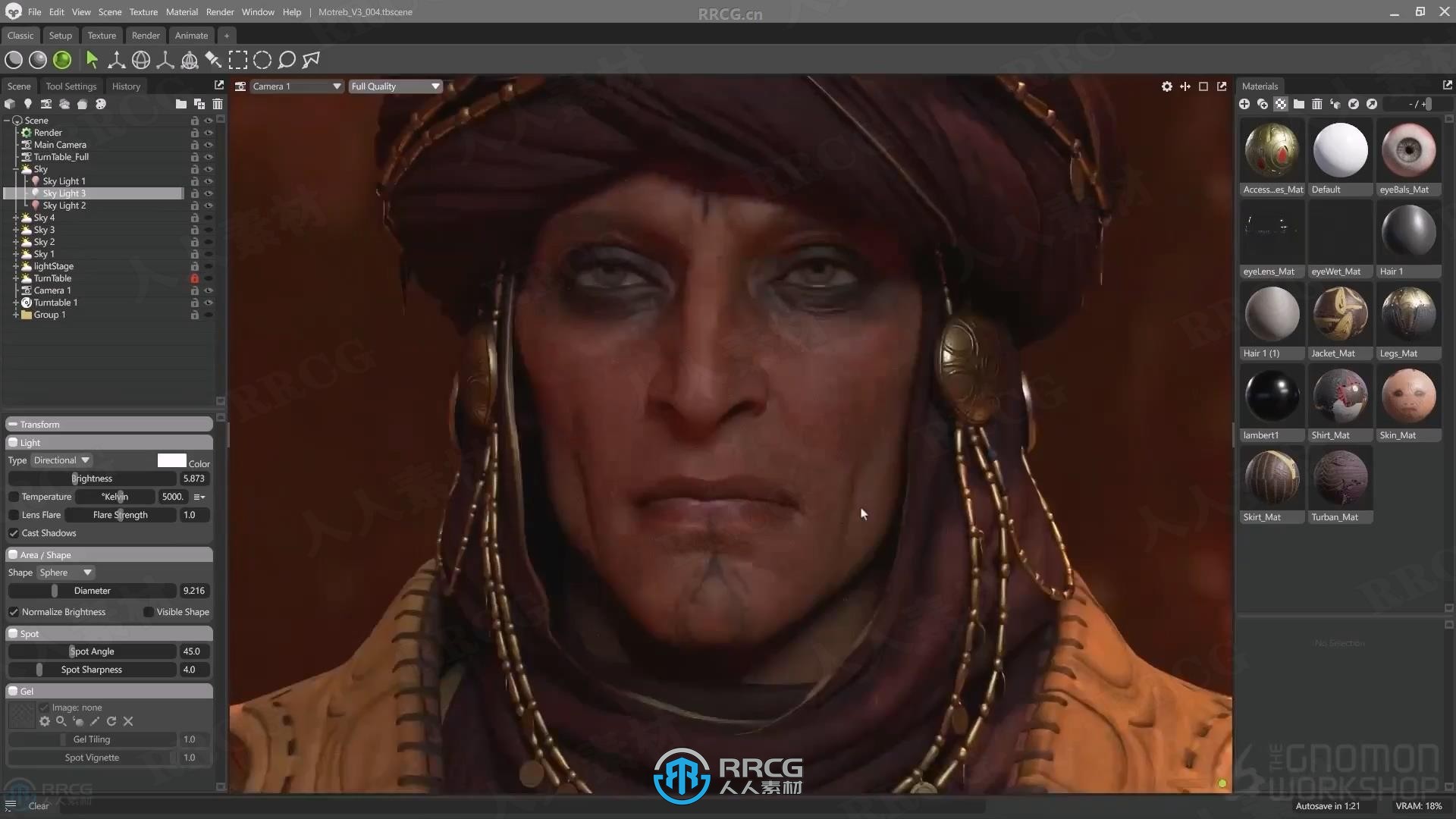
Task: Open the light Type dropdown showing Directional
Action: pos(62,460)
